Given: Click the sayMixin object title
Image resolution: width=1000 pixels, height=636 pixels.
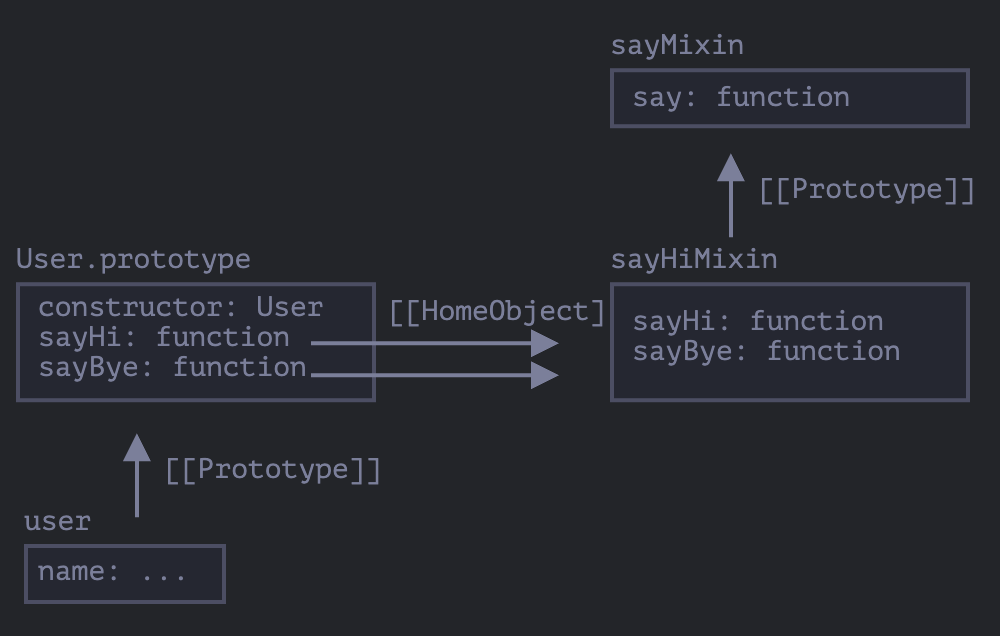Looking at the screenshot, I should coord(677,46).
